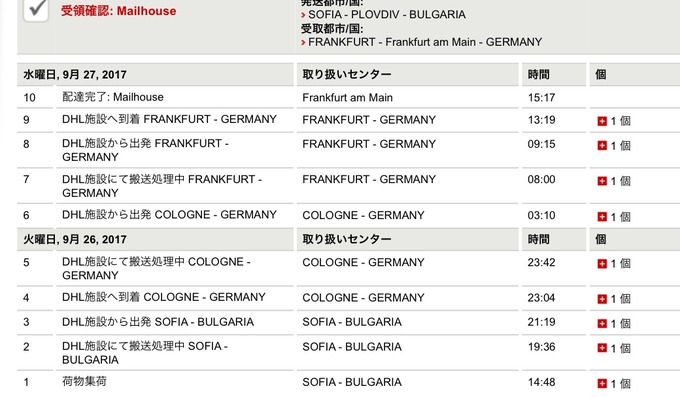Select the 水曜日, 9月 27, 2017 date header
Screen dimensions: 680x397
click(75, 75)
